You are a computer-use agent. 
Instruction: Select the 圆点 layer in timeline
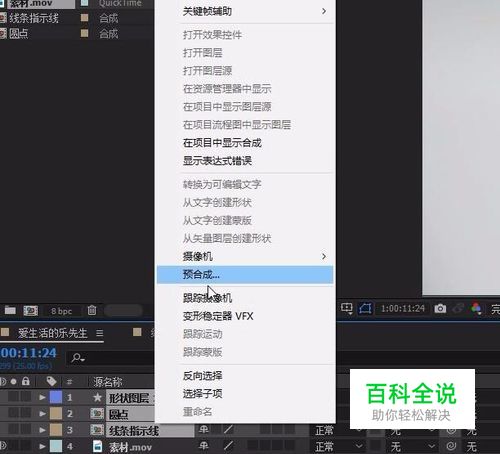coord(119,414)
